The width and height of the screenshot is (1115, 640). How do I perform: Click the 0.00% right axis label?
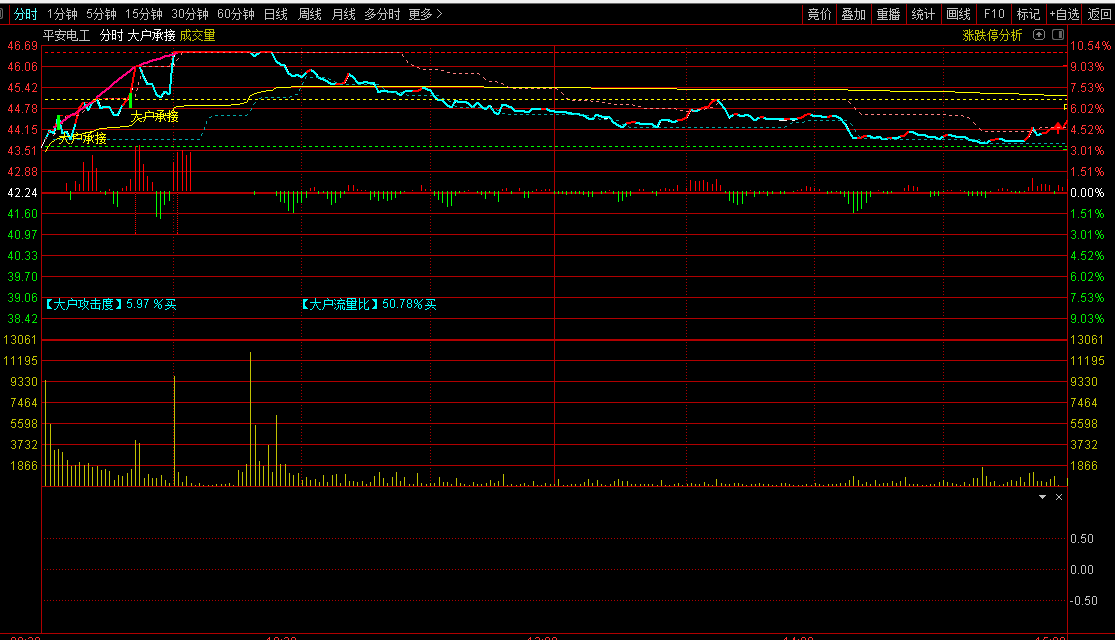coord(1087,193)
